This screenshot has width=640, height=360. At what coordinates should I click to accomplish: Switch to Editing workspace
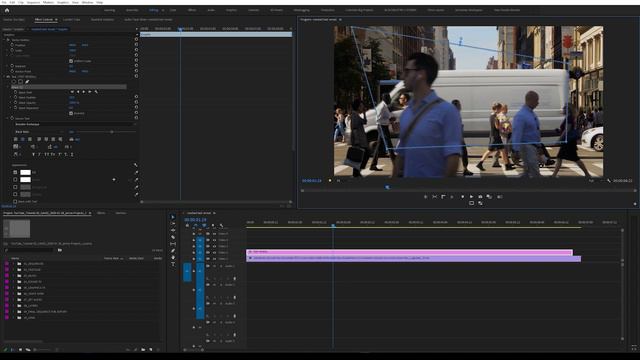coord(153,10)
